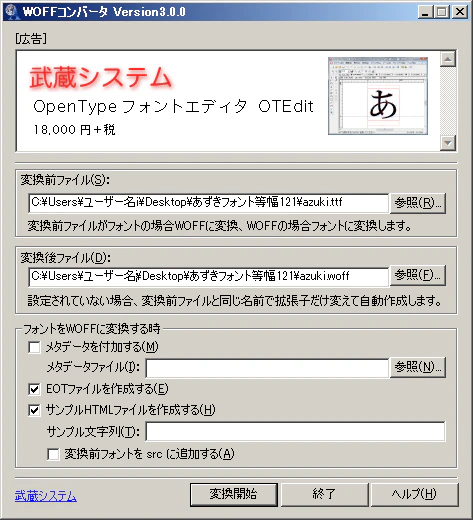The width and height of the screenshot is (473, 520).
Task: Click the 変換前ファイル source path field
Action: pos(209,203)
